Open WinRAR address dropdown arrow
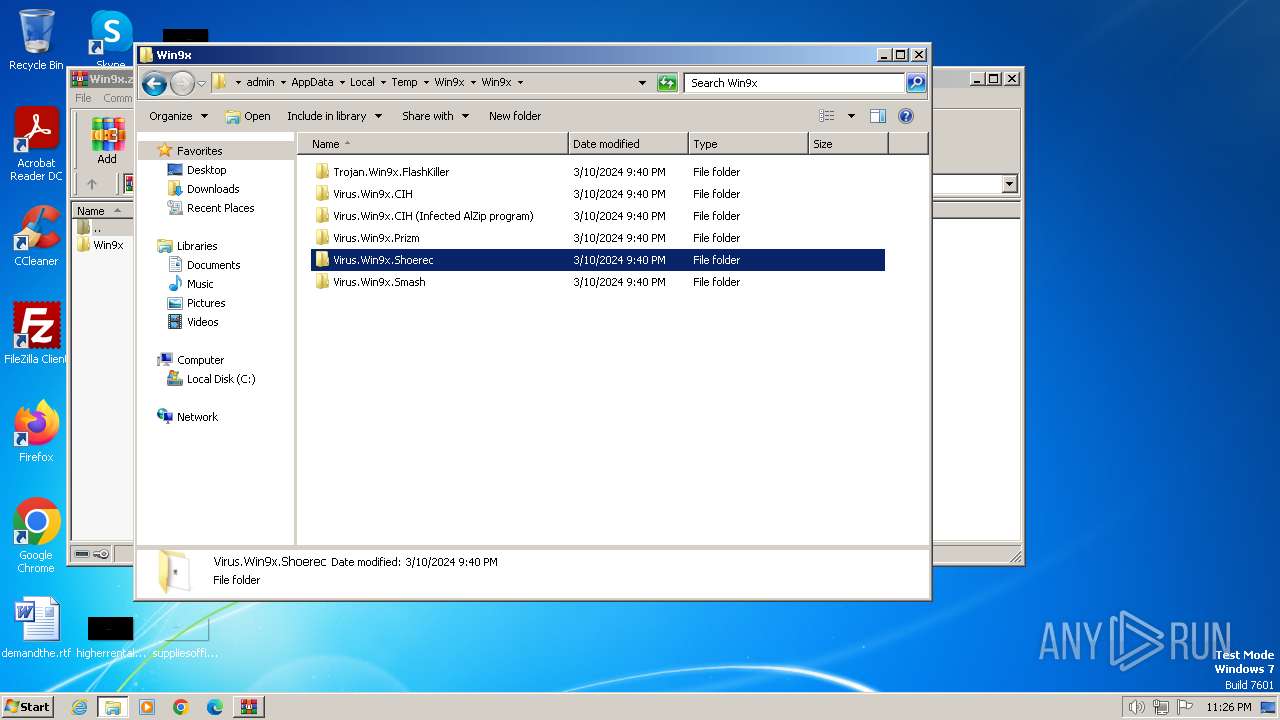1280x720 pixels. pyautogui.click(x=1009, y=184)
